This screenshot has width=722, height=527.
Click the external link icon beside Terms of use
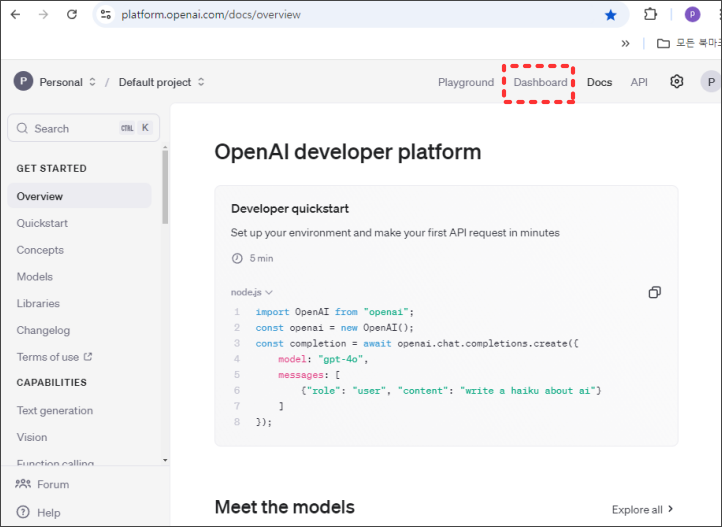pos(88,357)
